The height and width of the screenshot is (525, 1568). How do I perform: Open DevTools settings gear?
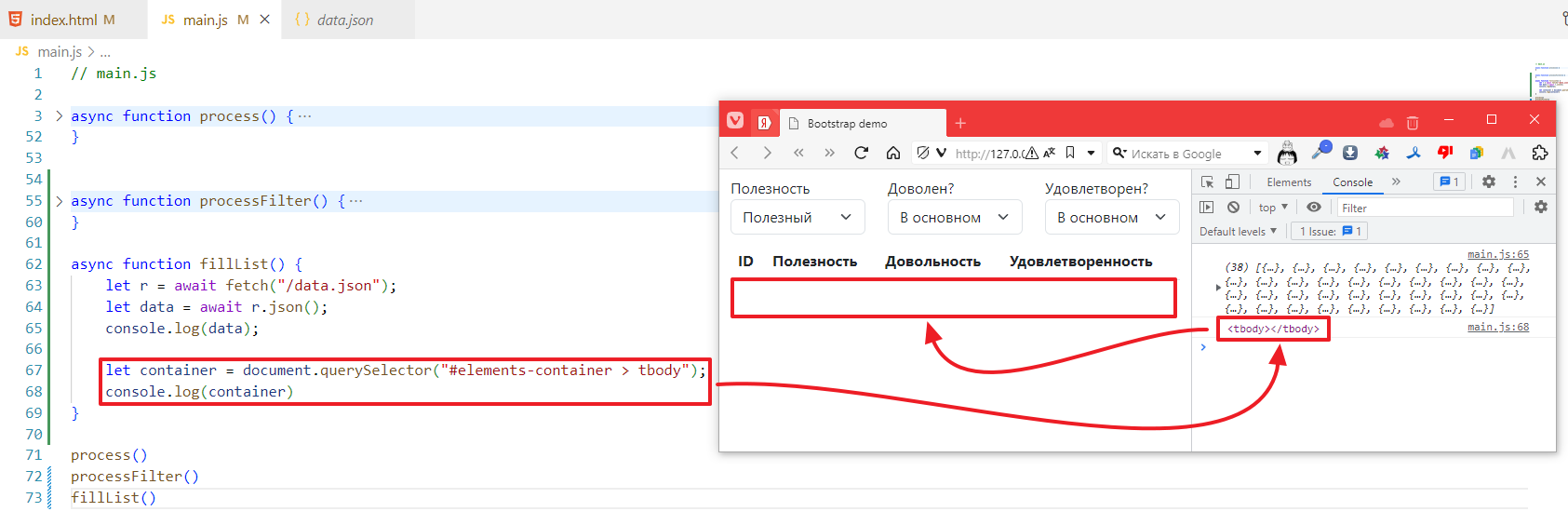coord(1488,182)
